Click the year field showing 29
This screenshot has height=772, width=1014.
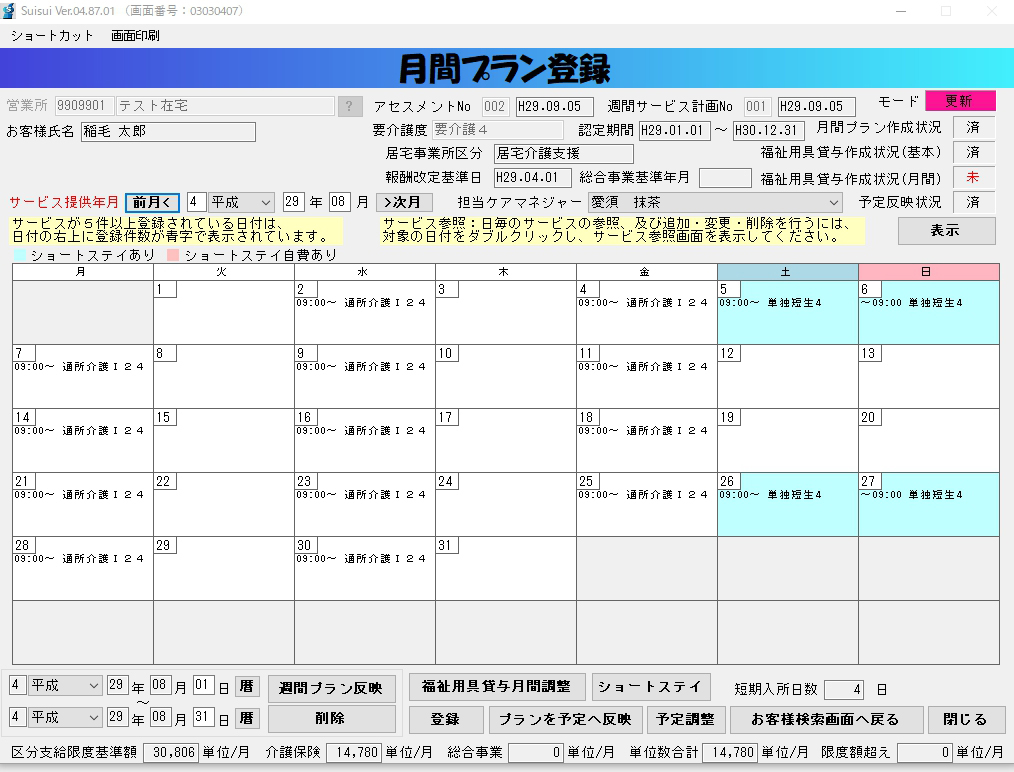[292, 202]
